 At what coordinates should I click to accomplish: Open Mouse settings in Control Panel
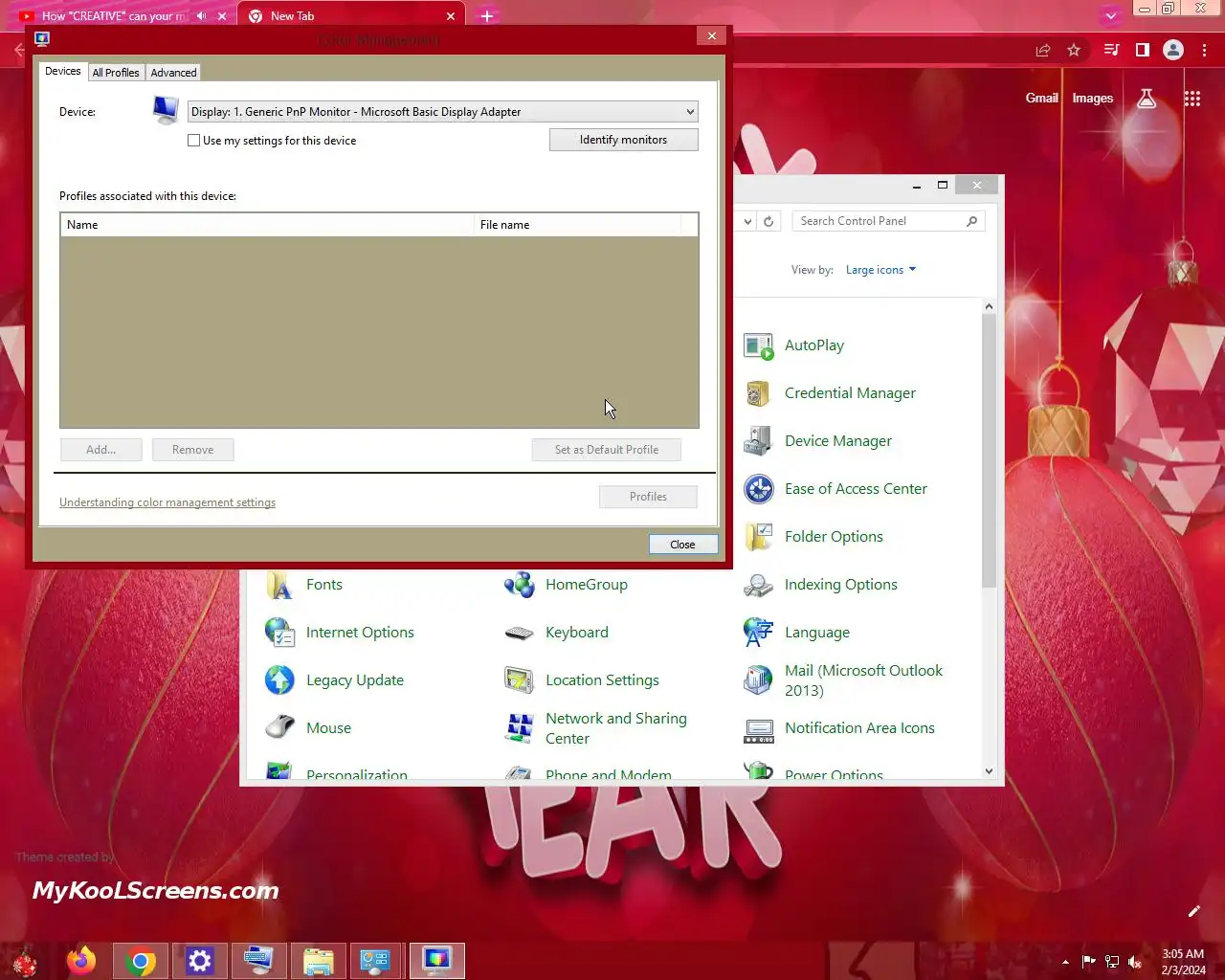point(308,728)
